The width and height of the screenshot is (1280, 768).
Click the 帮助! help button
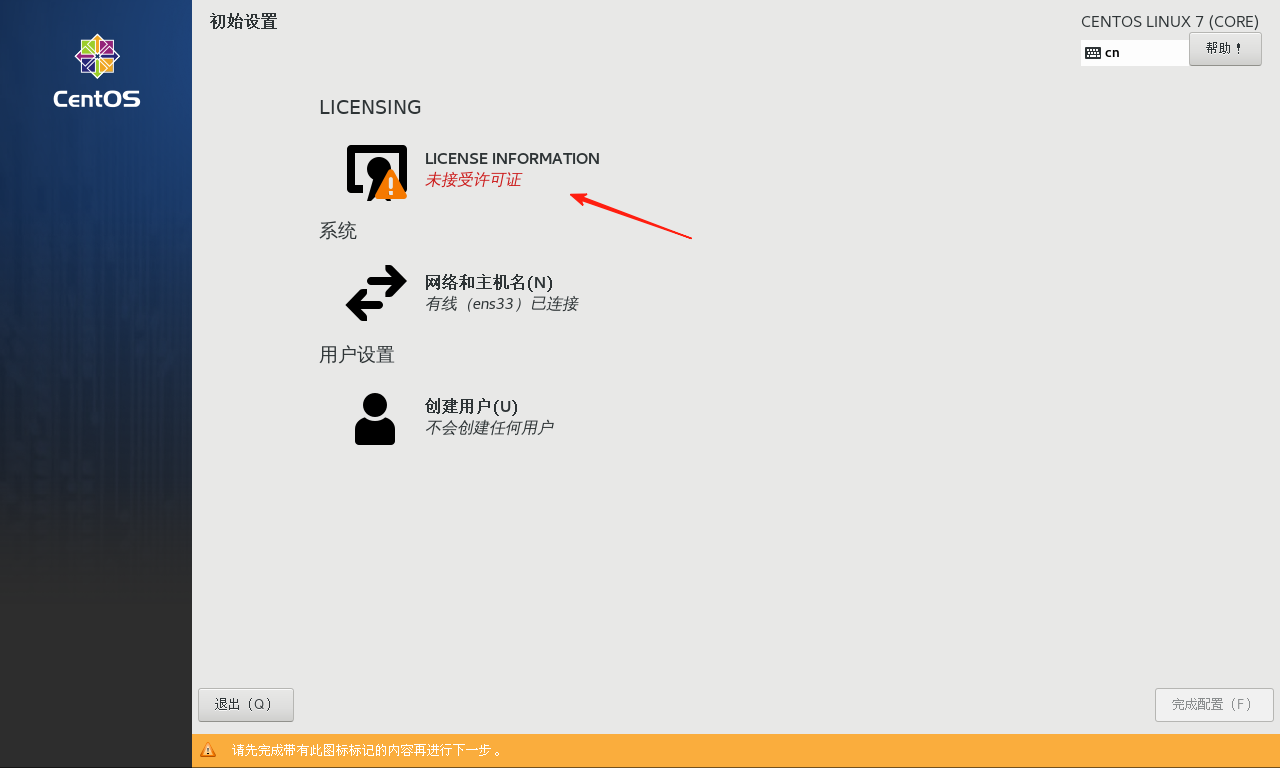pyautogui.click(x=1225, y=49)
